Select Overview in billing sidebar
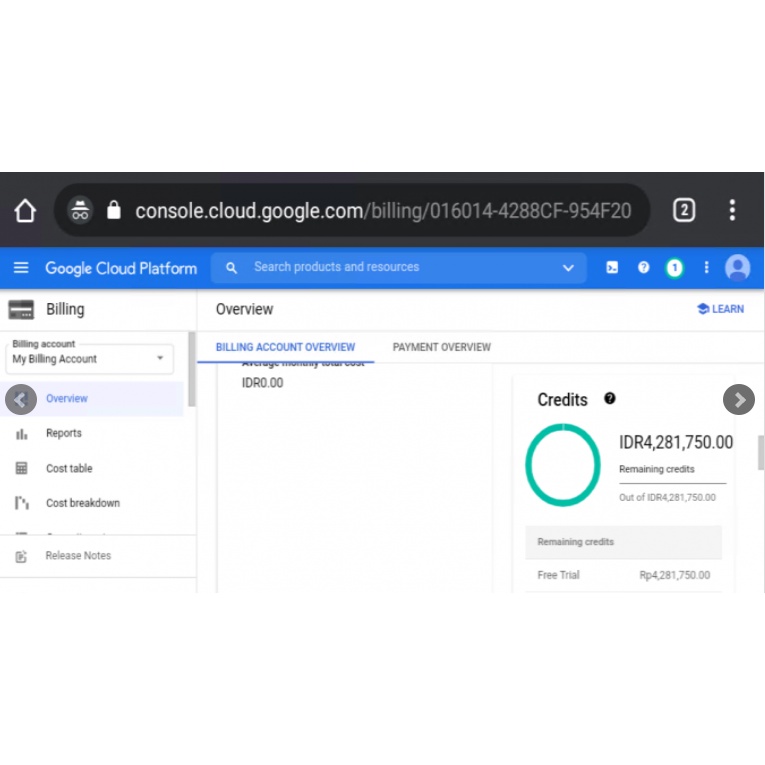 click(x=92, y=399)
